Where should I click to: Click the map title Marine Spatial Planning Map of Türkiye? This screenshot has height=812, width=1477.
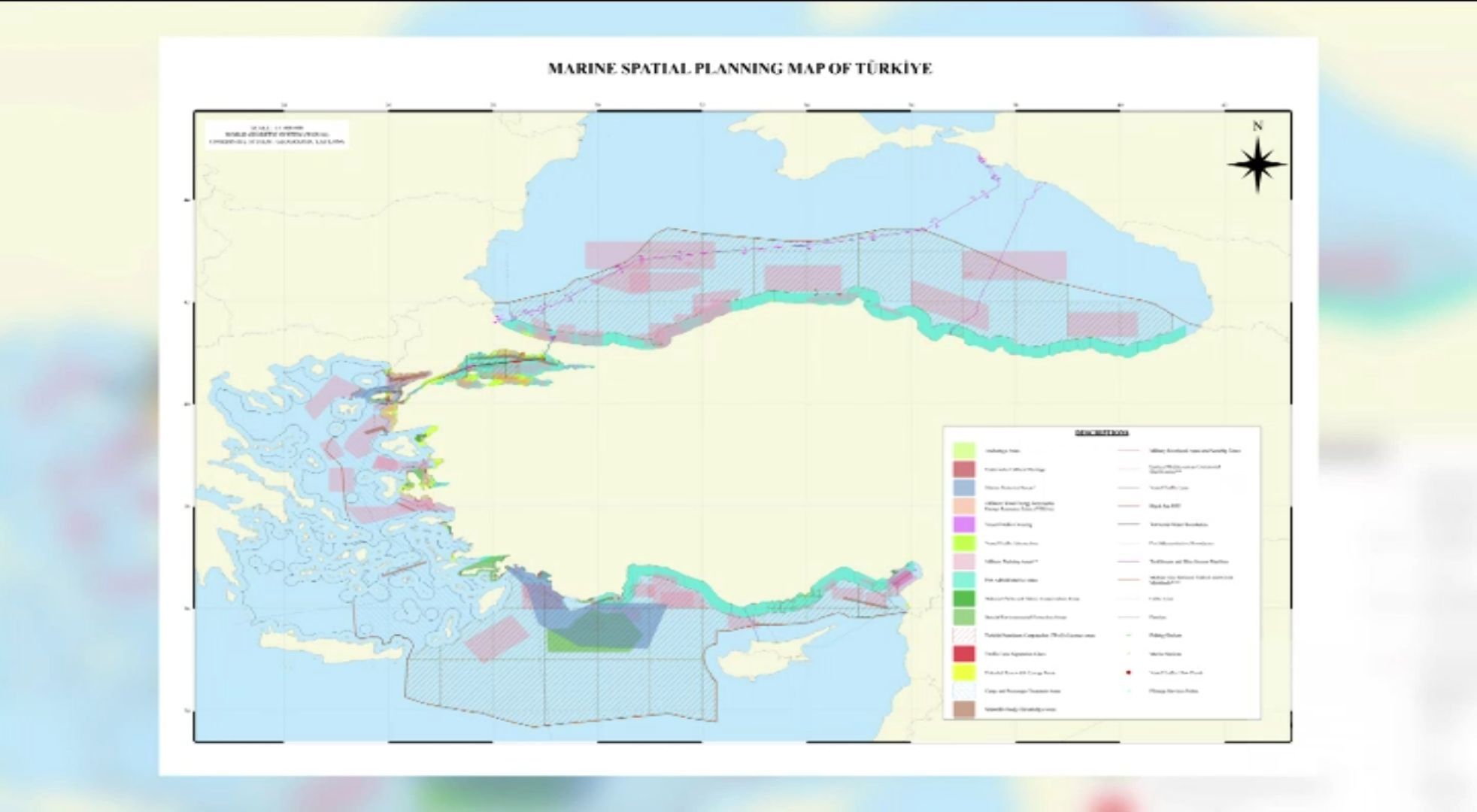740,68
